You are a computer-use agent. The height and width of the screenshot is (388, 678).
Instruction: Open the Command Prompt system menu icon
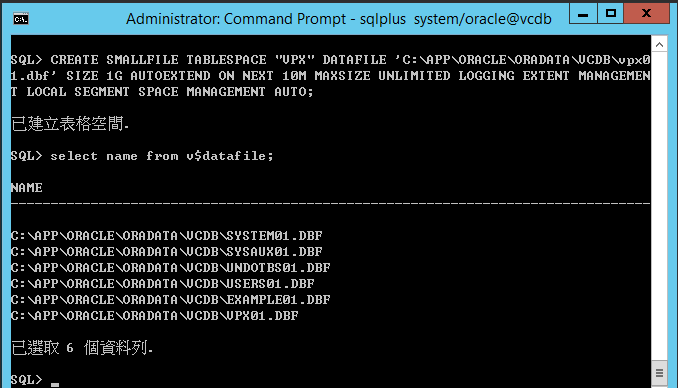[21, 19]
